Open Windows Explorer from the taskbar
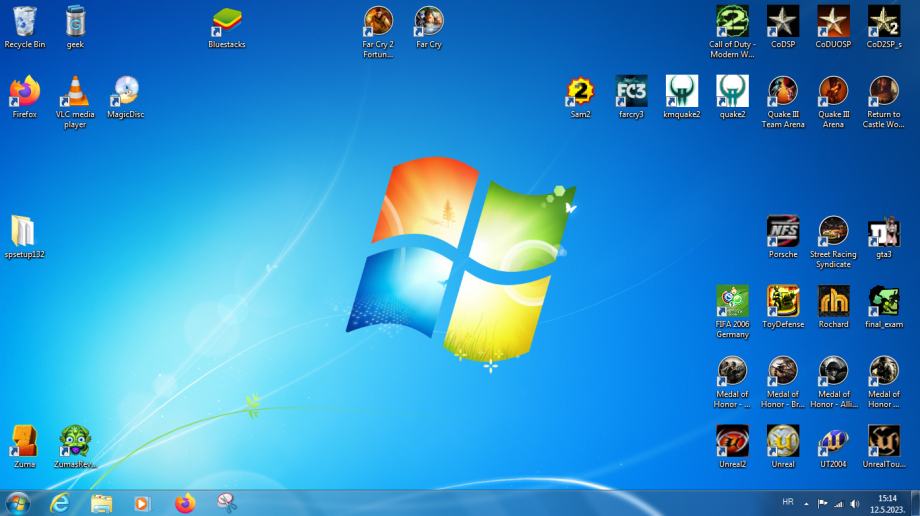The height and width of the screenshot is (516, 920). pyautogui.click(x=101, y=504)
